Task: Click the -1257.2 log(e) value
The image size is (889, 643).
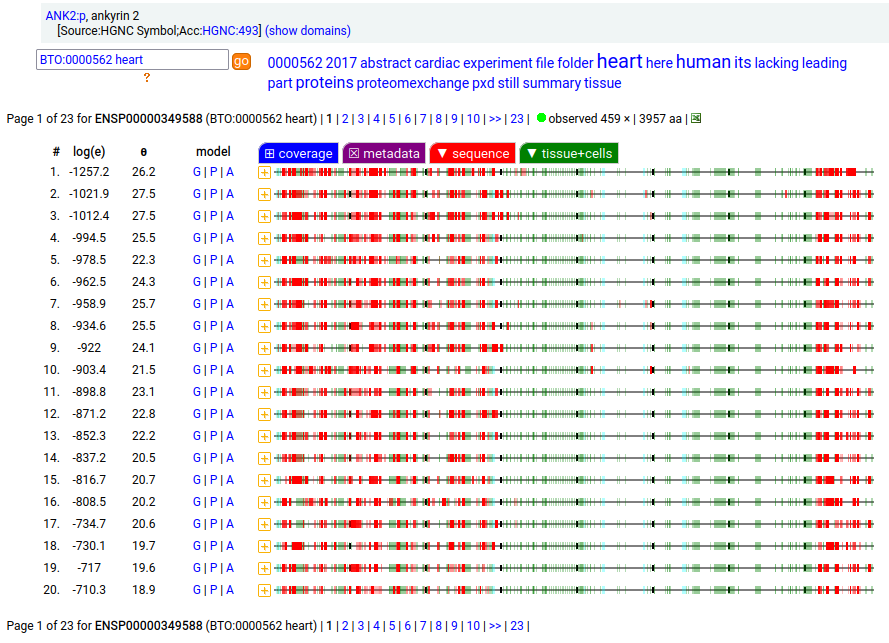Action: tap(89, 172)
